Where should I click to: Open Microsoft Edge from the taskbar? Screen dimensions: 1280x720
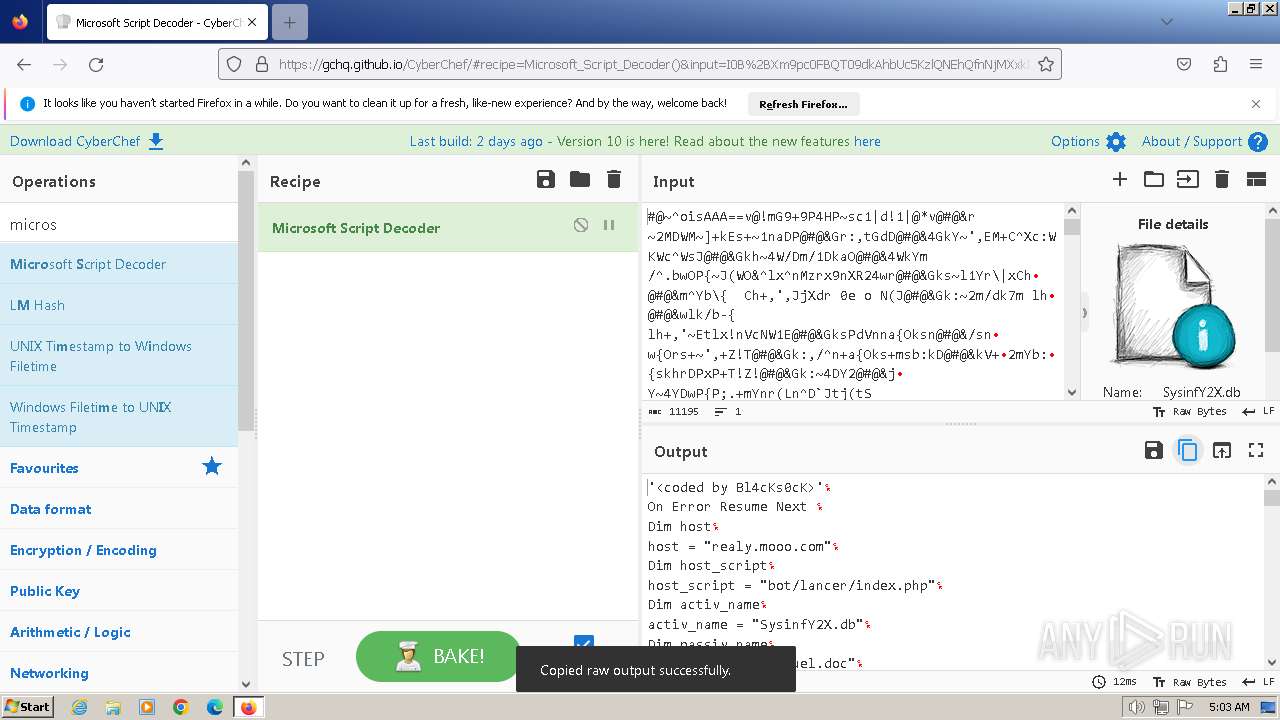click(214, 707)
